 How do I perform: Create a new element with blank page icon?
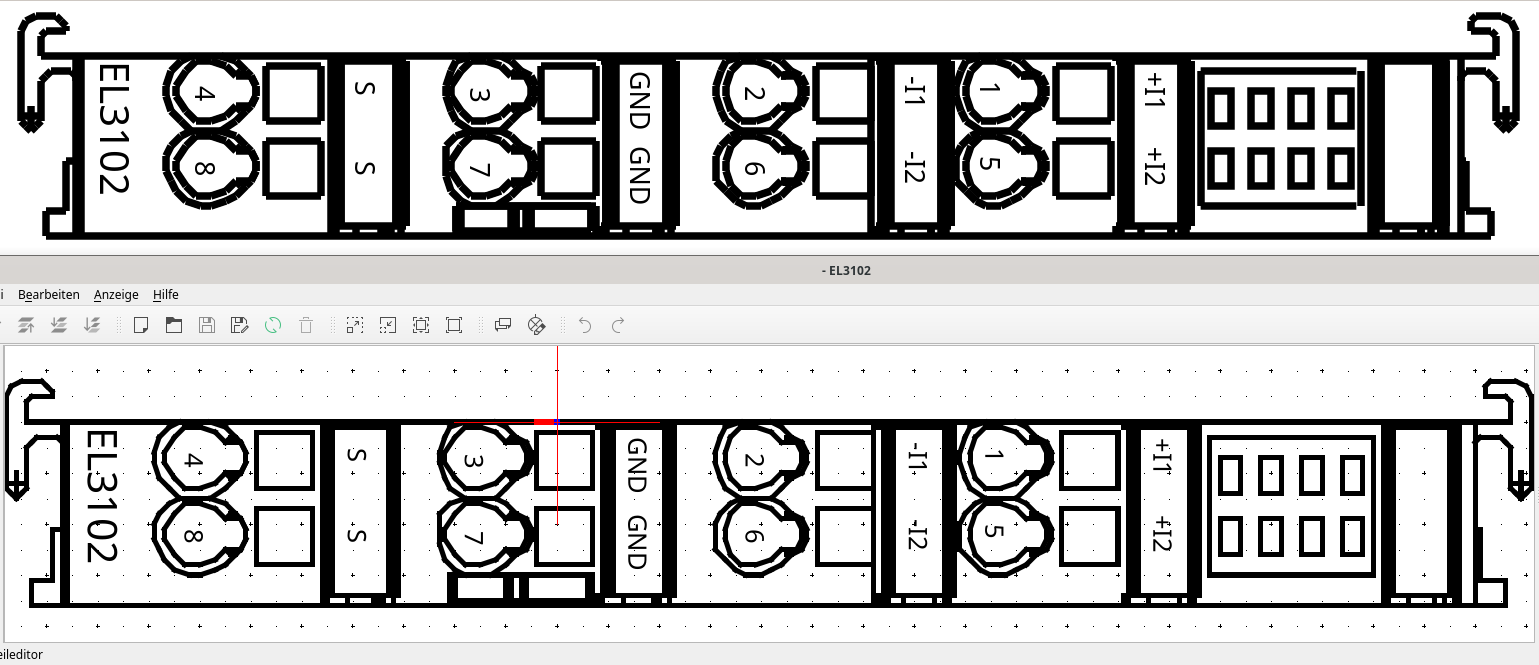141,325
